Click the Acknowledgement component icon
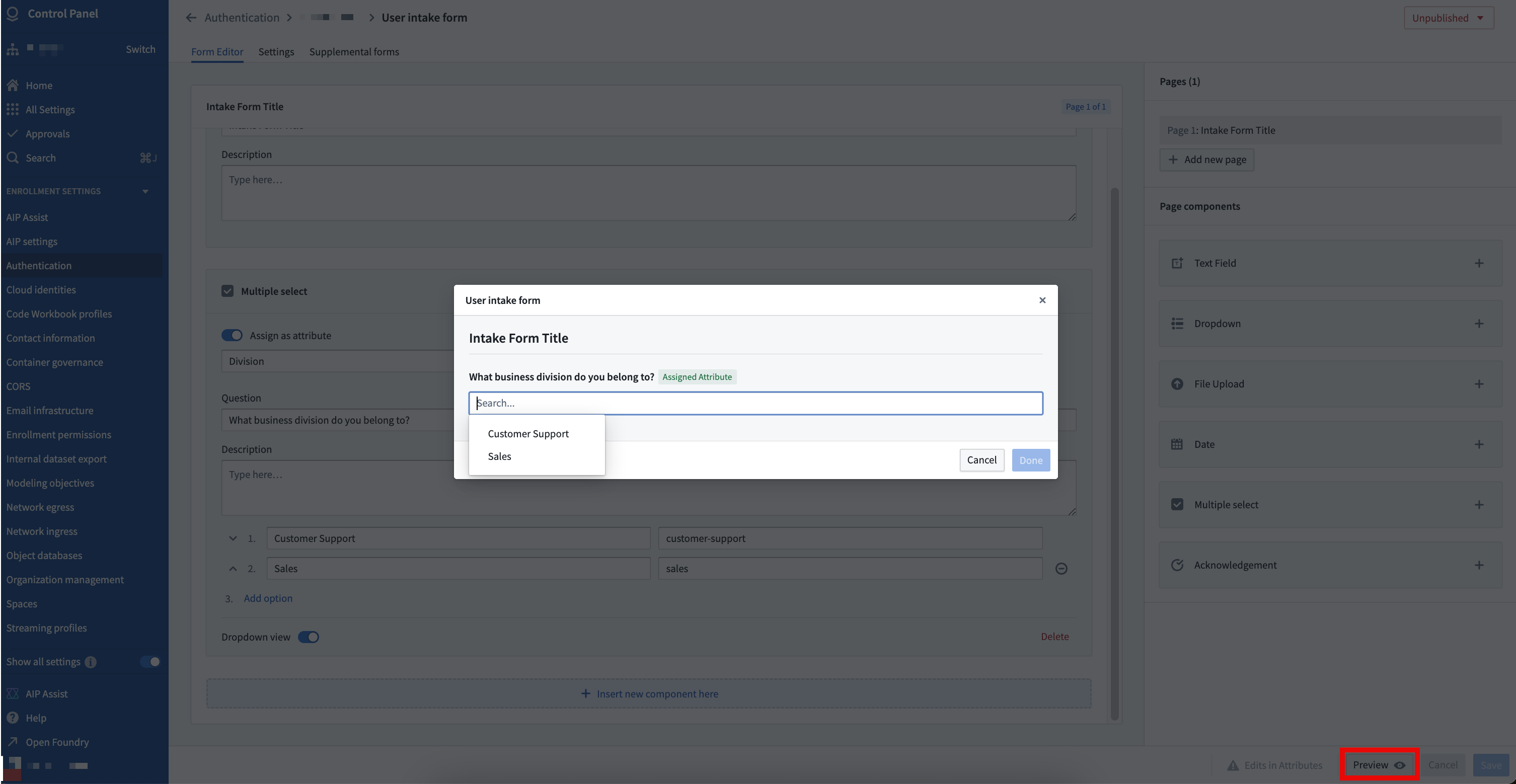Viewport: 1516px width, 784px height. point(1177,565)
